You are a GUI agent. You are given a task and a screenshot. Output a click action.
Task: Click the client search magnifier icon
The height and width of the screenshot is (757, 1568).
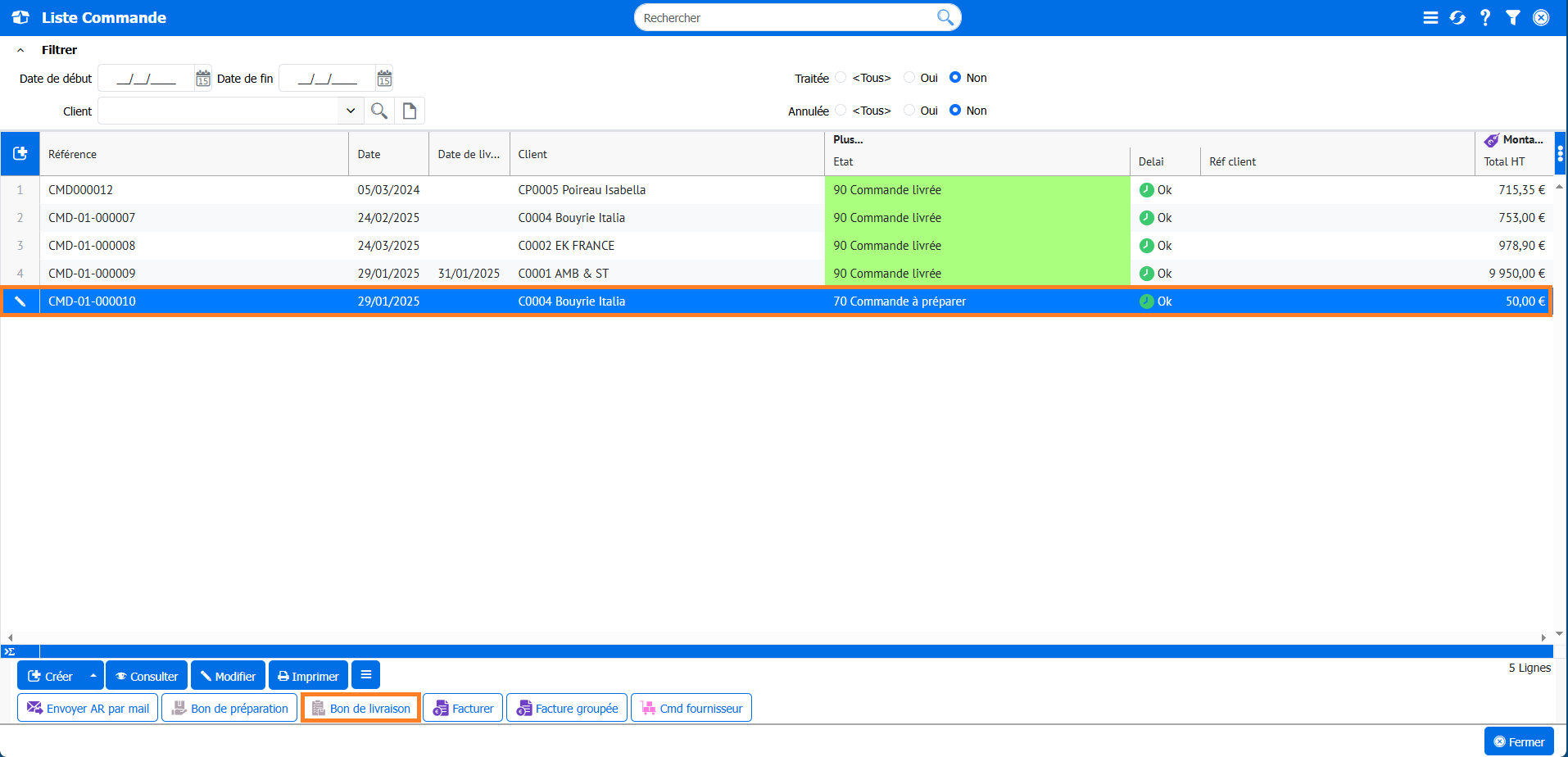(378, 111)
